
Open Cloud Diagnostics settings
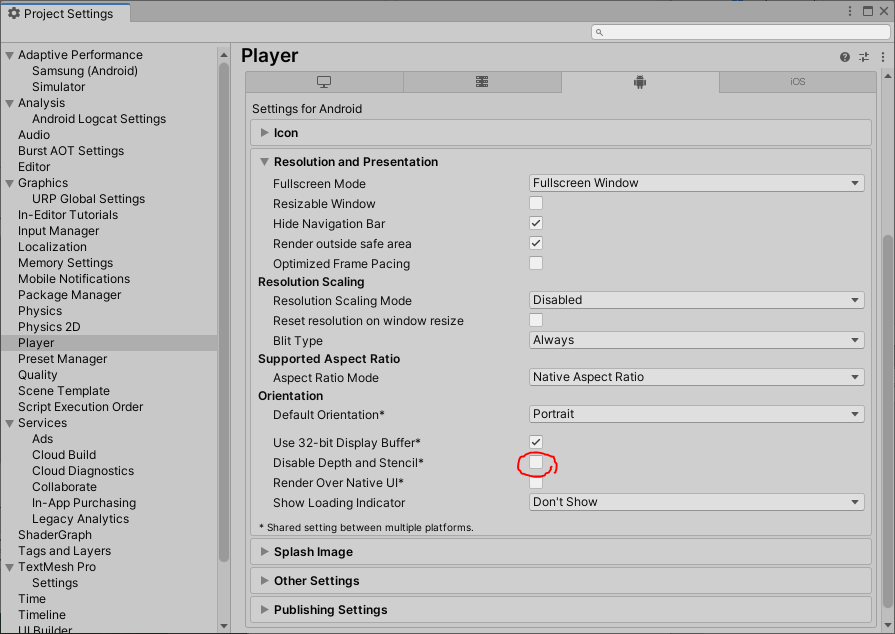click(x=83, y=471)
